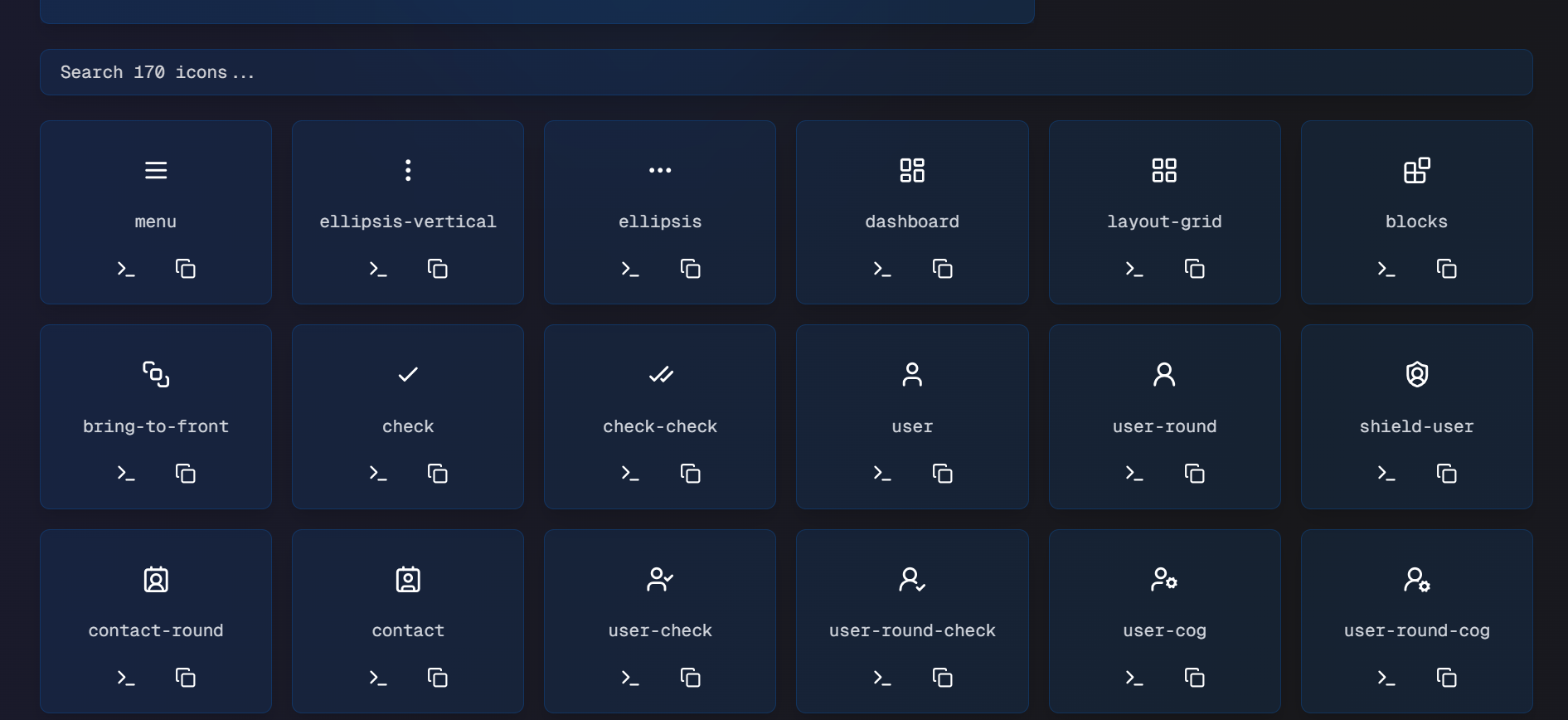1568x720 pixels.
Task: Click terminal command icon for ellipsis-vertical
Action: click(x=378, y=269)
